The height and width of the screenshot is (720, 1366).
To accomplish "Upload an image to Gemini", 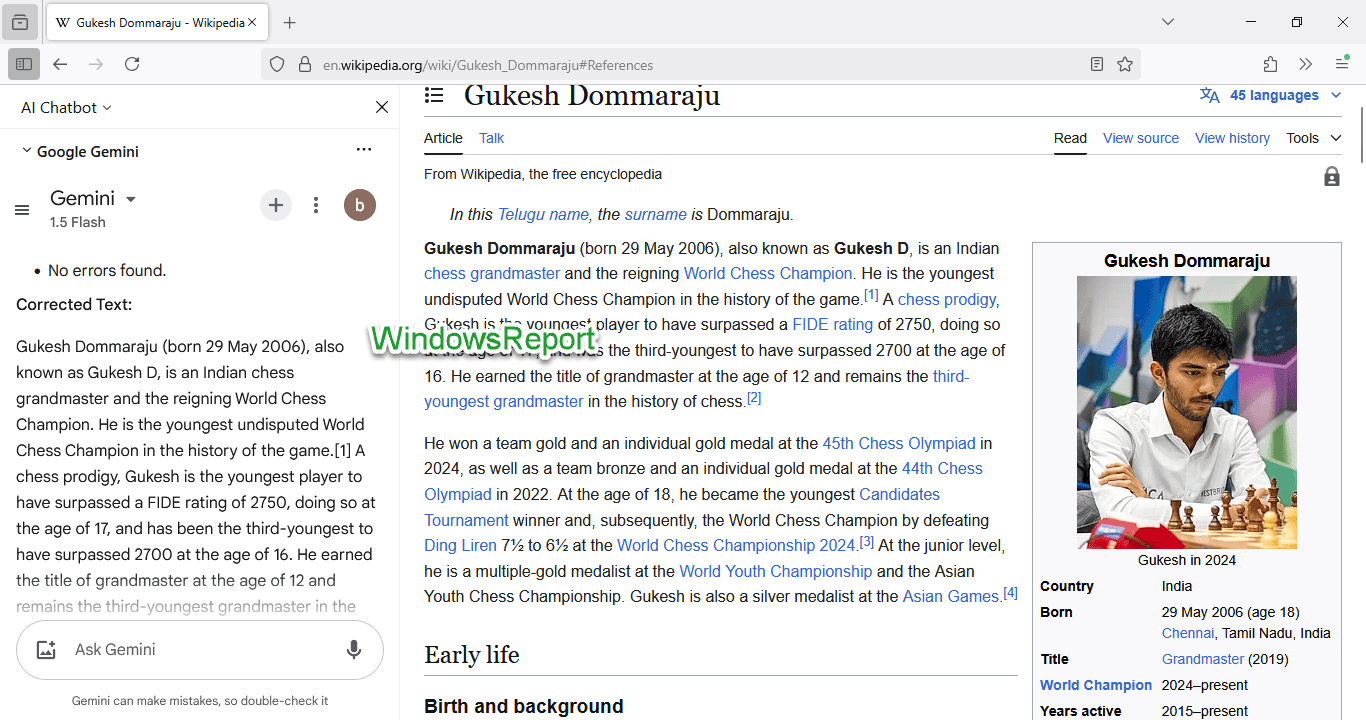I will point(46,650).
